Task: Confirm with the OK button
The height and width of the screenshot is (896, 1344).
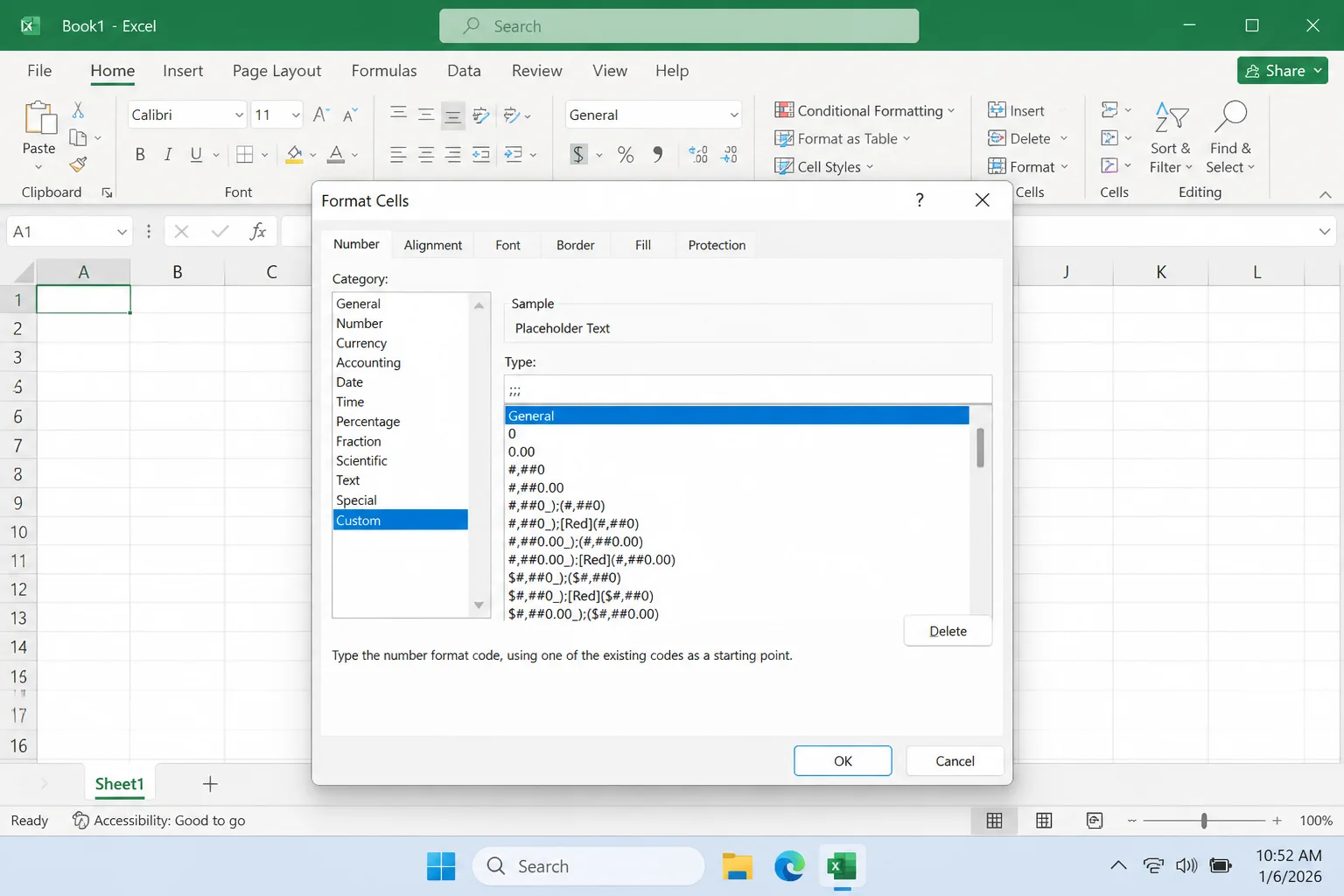Action: [x=843, y=761]
